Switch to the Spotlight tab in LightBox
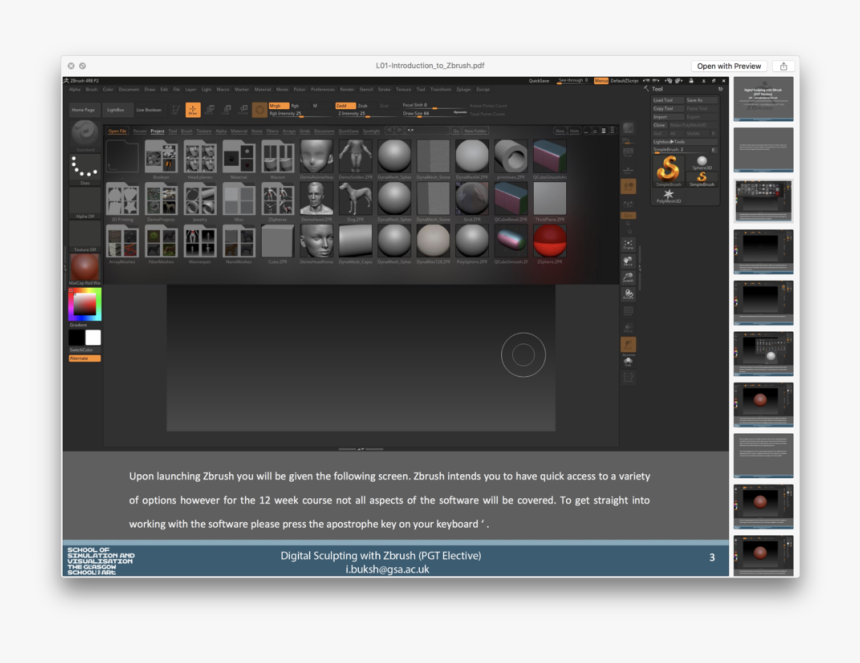This screenshot has height=663, width=860. (x=371, y=131)
